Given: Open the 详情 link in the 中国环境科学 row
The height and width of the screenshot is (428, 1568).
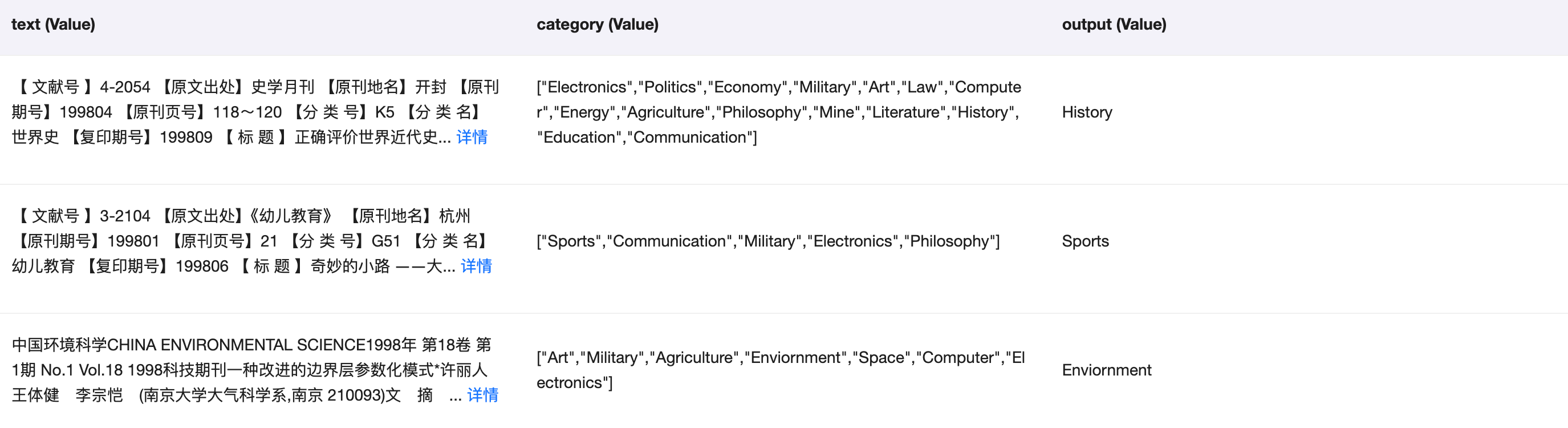Looking at the screenshot, I should click(482, 395).
